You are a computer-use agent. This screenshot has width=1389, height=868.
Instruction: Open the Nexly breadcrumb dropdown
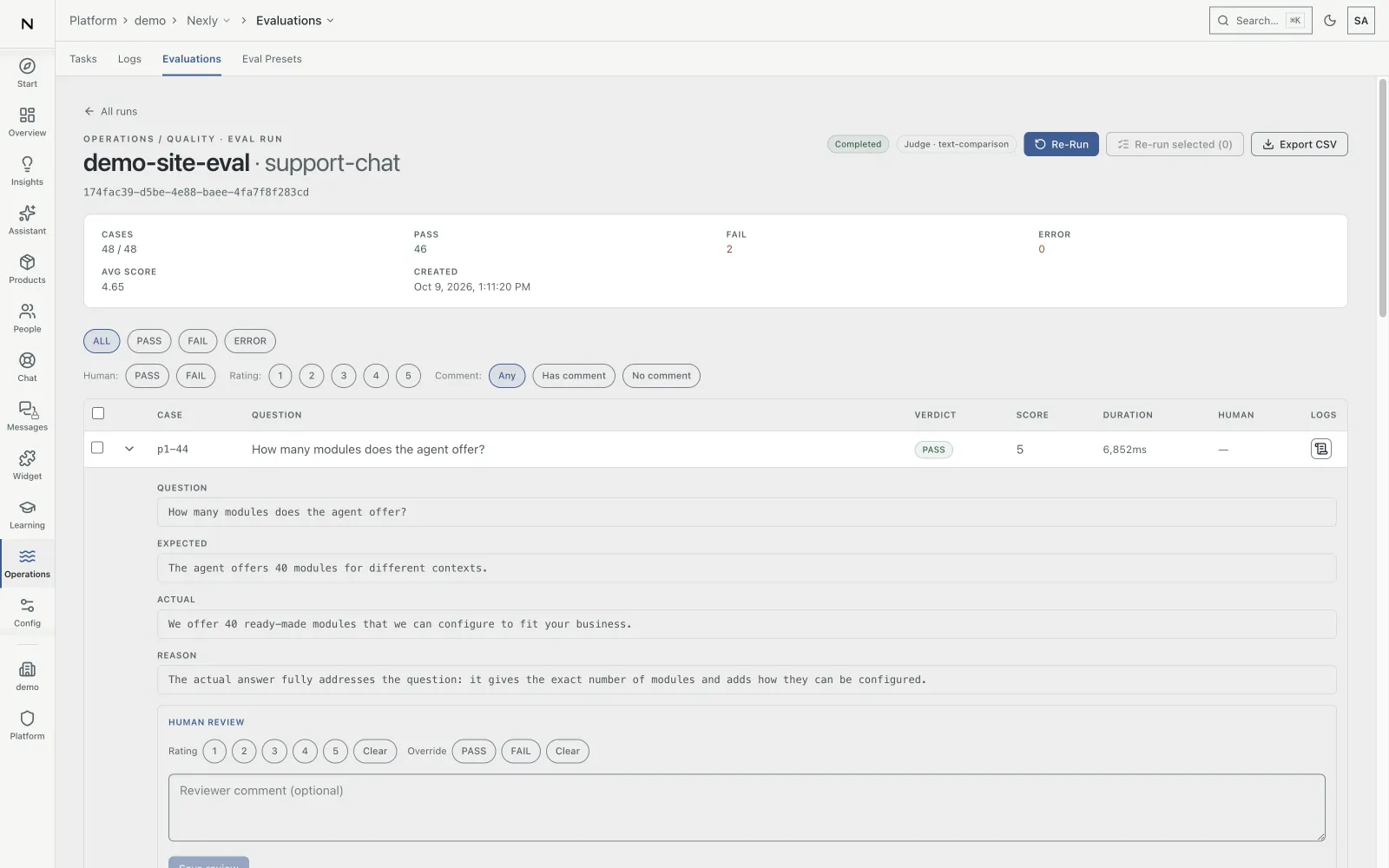point(208,20)
